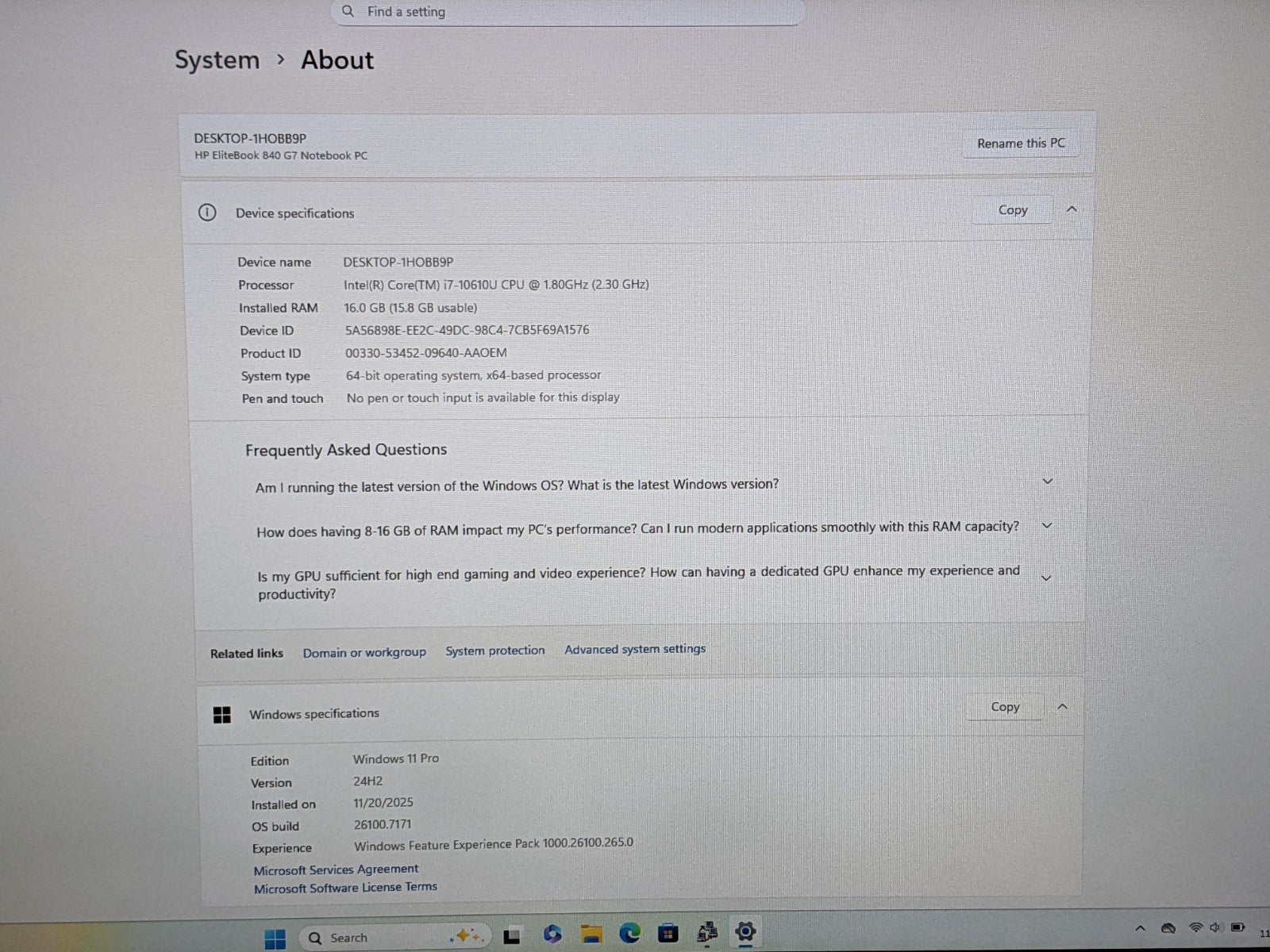Launch Microsoft 365 Copilot from taskbar

coord(552,935)
